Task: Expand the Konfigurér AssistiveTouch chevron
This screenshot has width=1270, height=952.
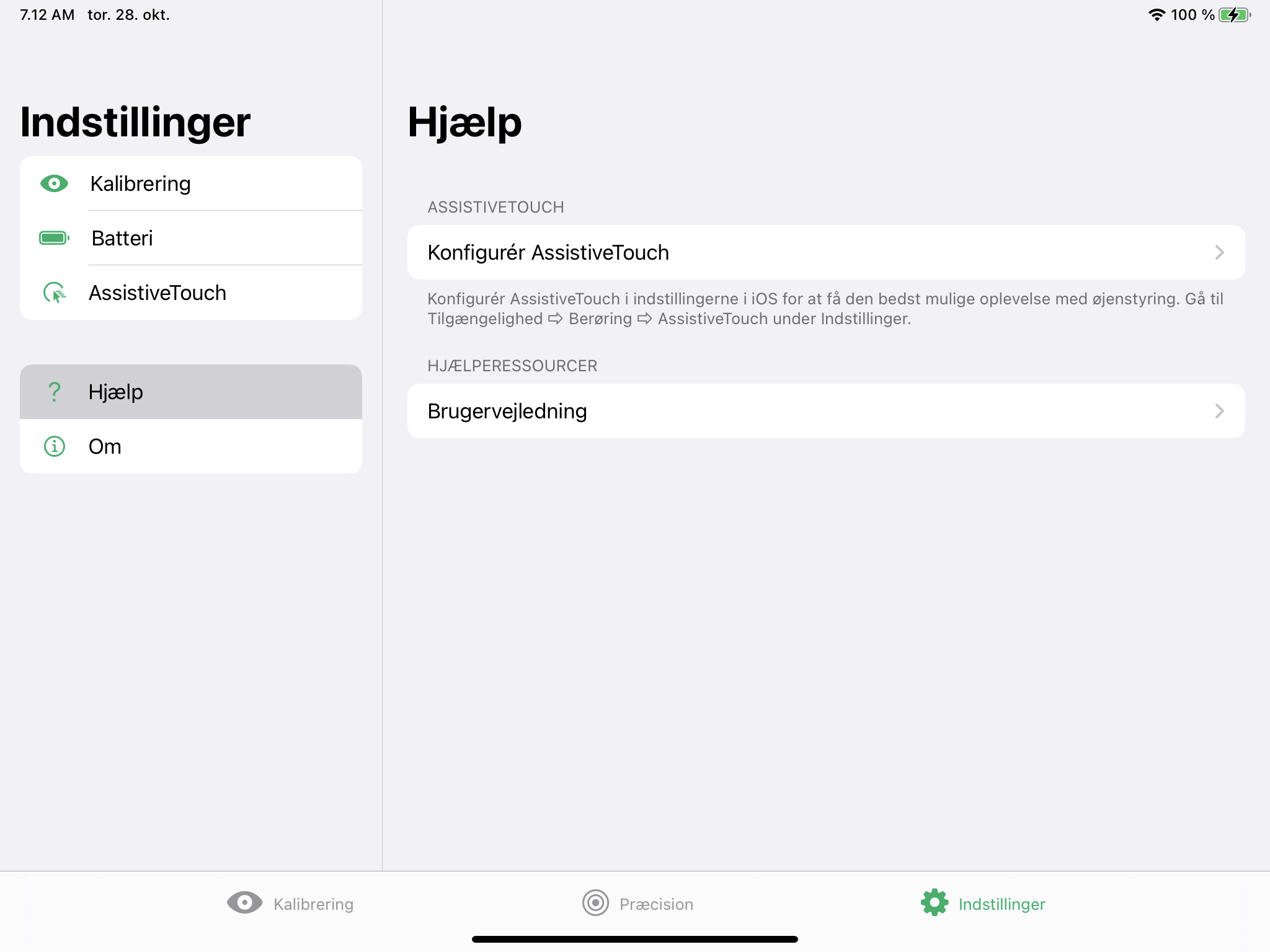Action: (1219, 252)
